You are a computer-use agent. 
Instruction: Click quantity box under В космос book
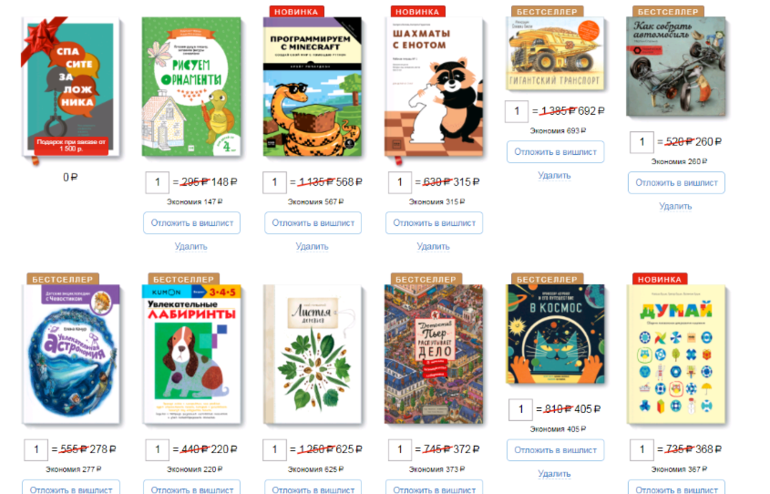[521, 409]
